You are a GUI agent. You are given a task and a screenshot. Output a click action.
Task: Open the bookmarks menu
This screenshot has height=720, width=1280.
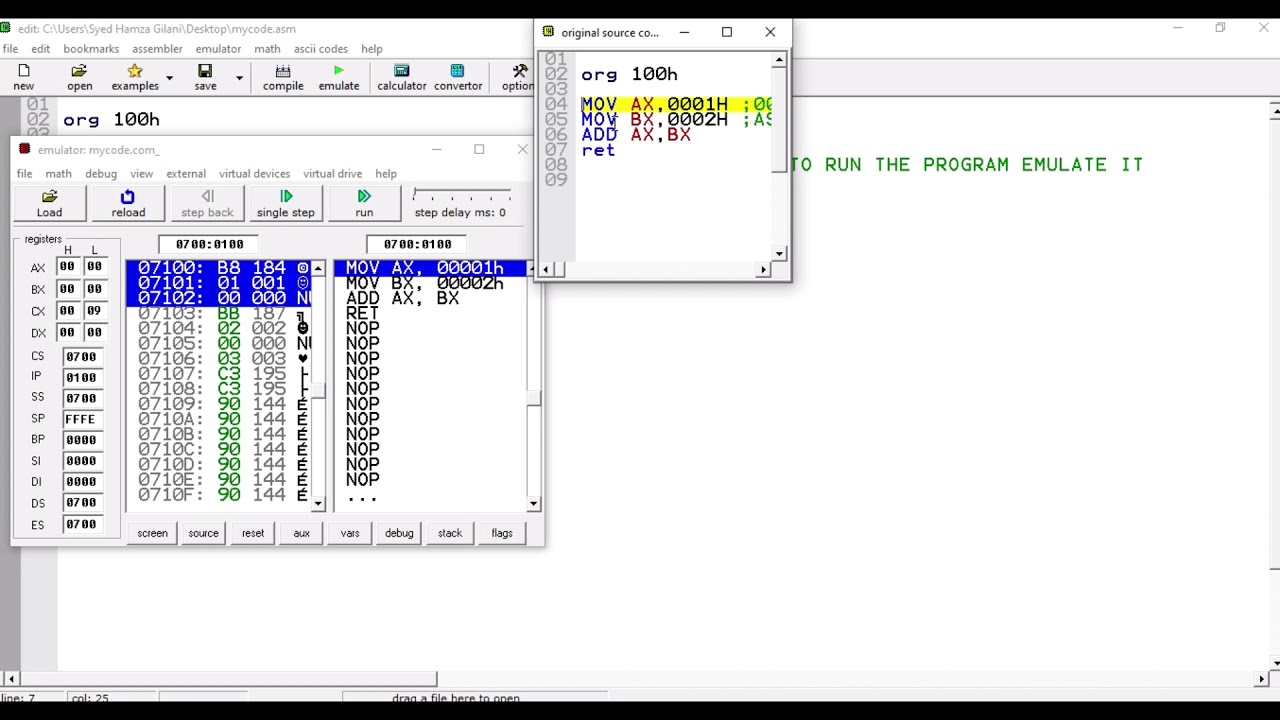tap(91, 49)
